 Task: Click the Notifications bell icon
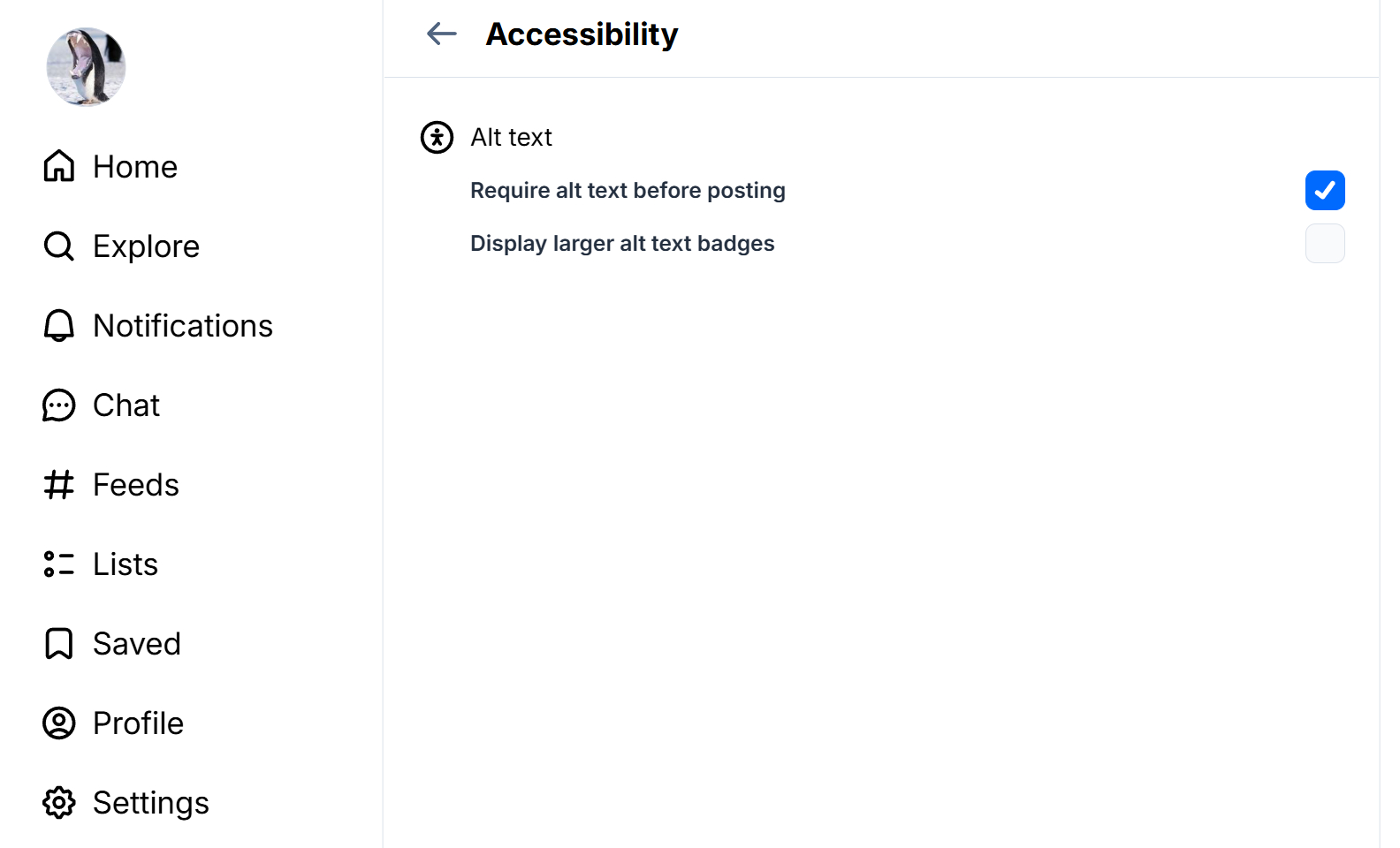pyautogui.click(x=59, y=325)
